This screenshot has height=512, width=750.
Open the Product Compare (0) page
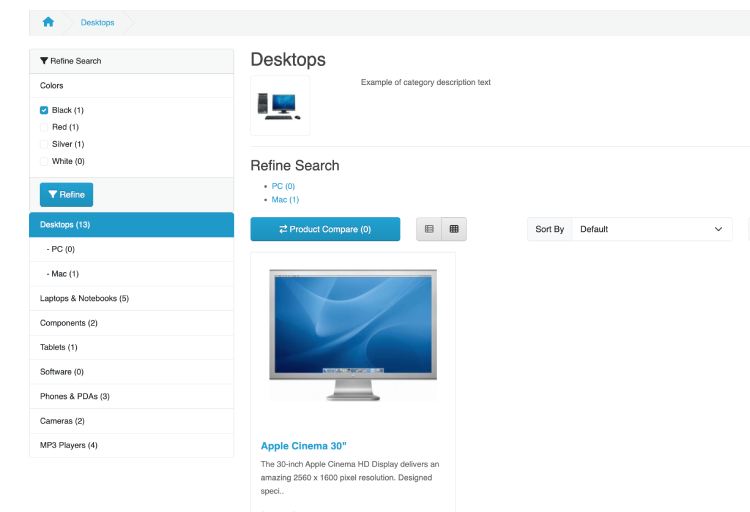pyautogui.click(x=325, y=229)
